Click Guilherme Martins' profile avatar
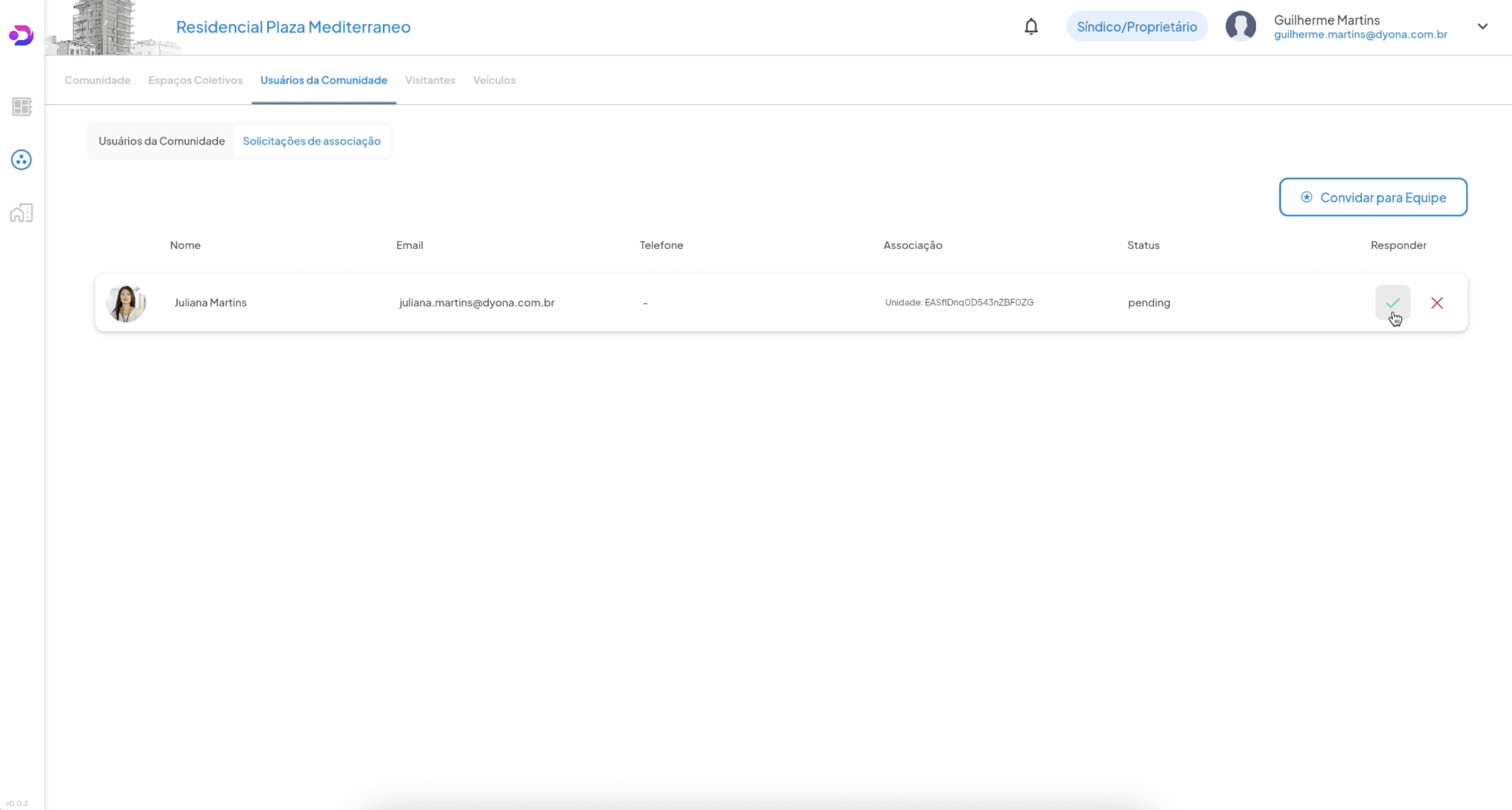 point(1240,26)
